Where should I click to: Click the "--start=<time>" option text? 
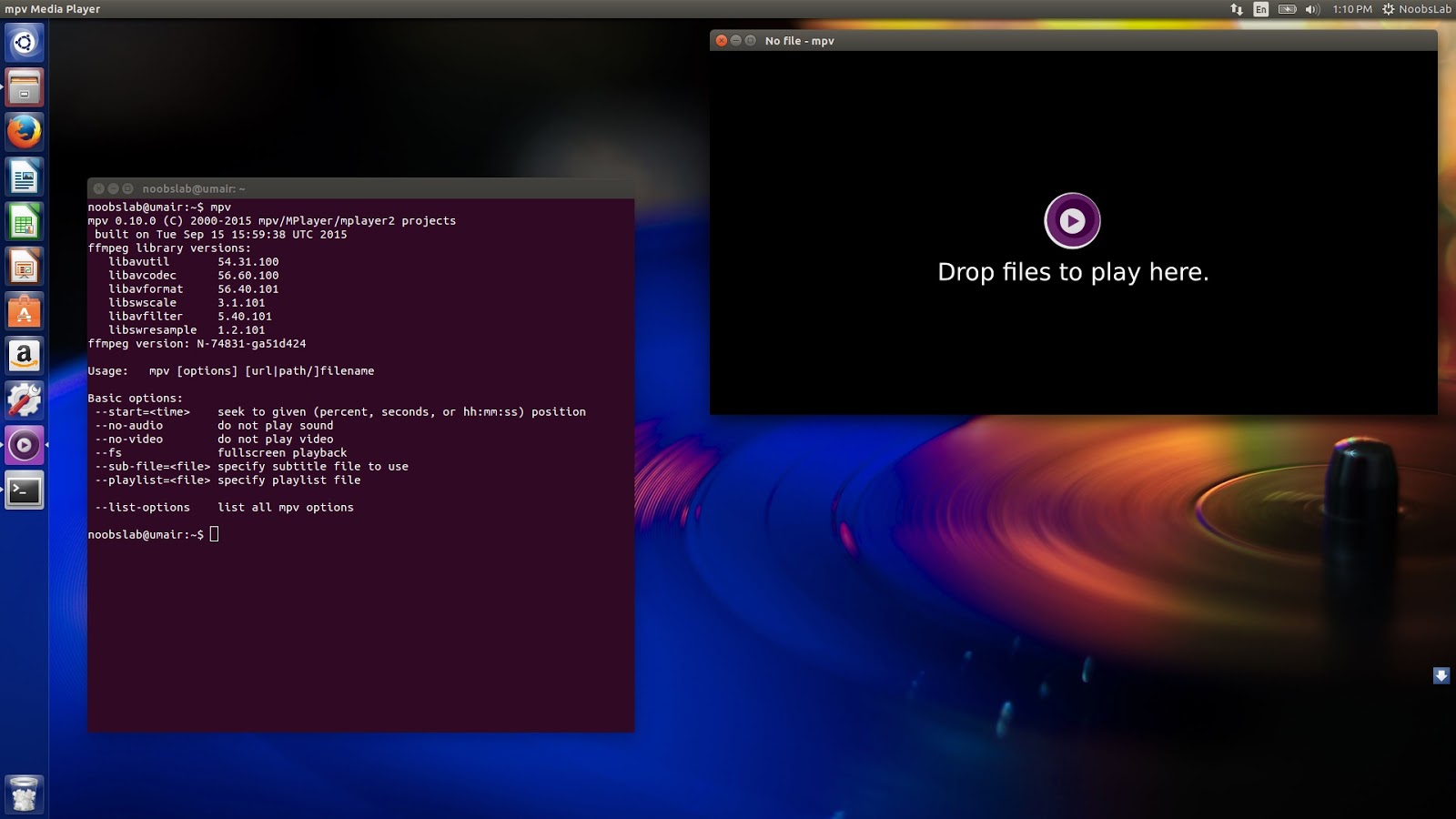(x=143, y=412)
